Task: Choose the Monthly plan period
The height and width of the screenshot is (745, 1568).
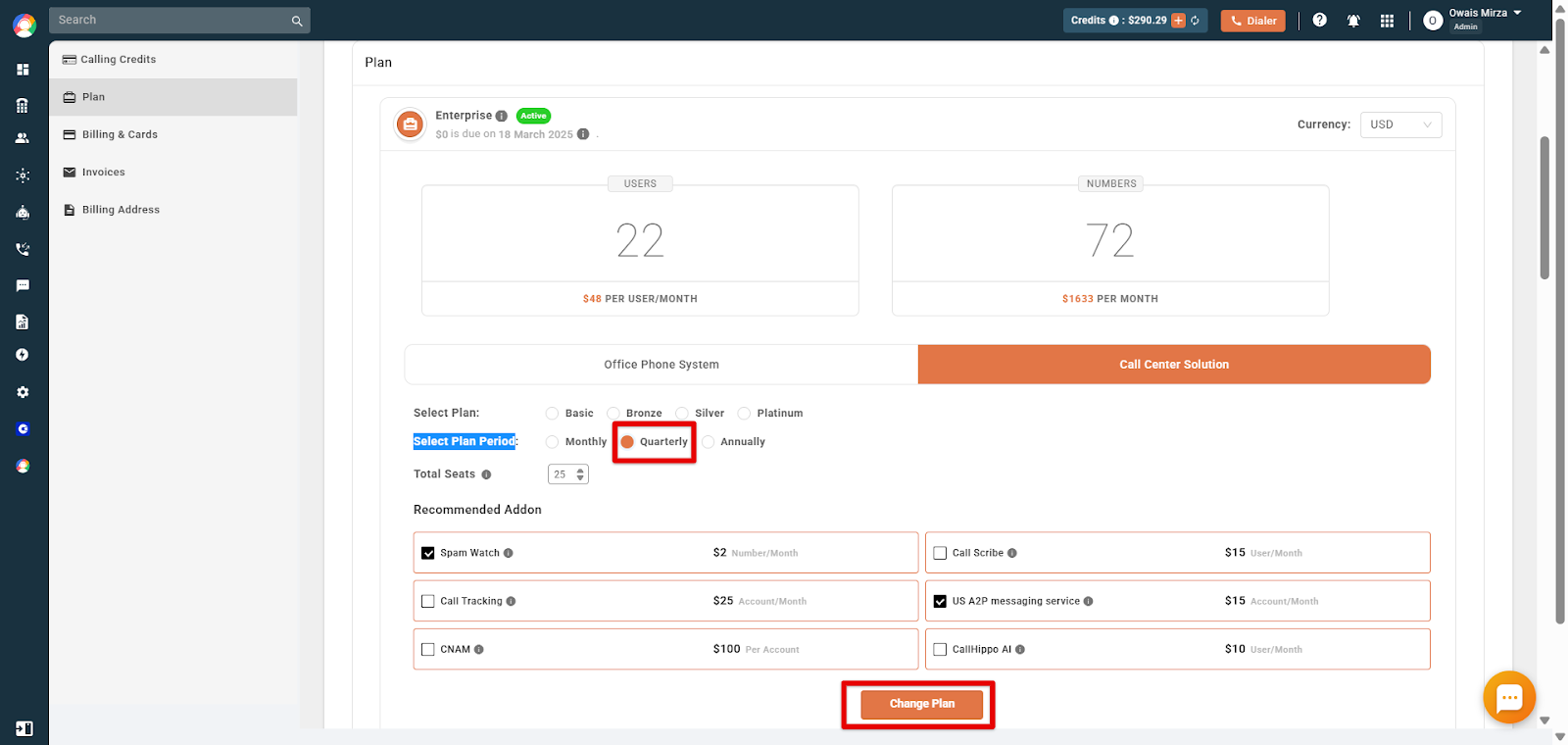Action: [x=552, y=442]
